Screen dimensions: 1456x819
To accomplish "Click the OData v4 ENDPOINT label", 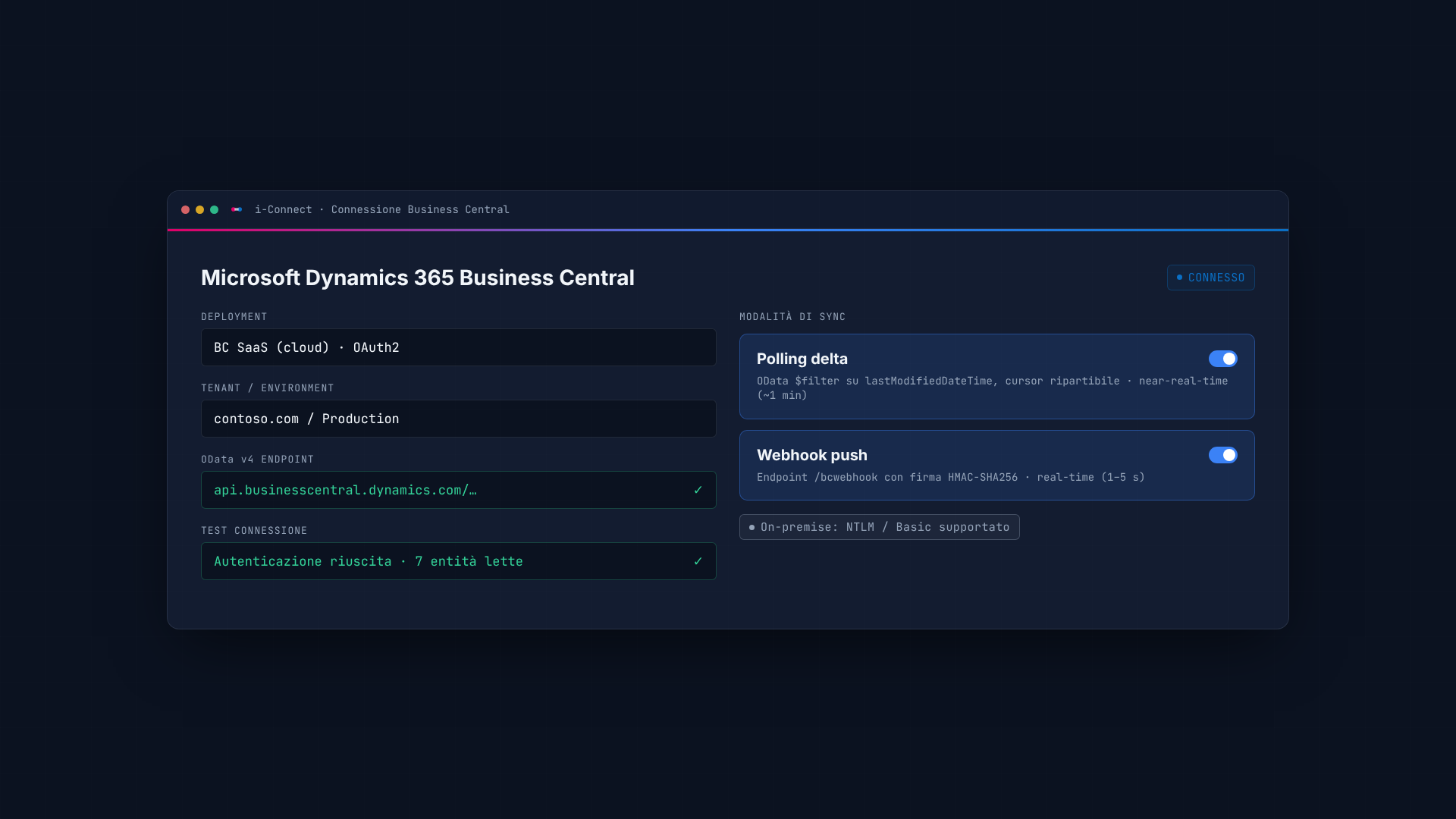I will [x=257, y=460].
